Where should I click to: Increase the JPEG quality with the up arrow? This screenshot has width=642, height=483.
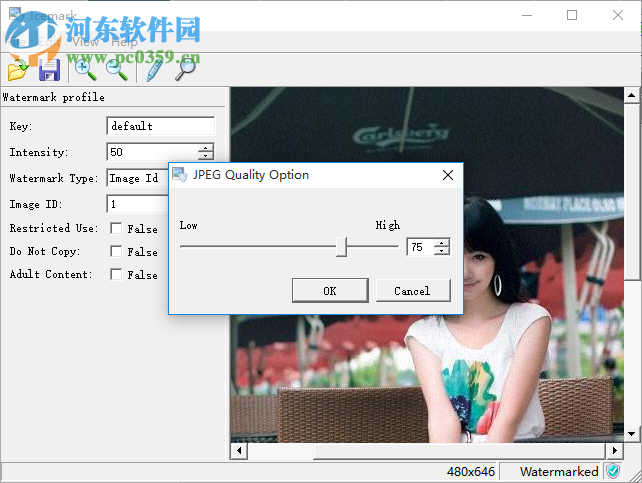click(x=441, y=243)
